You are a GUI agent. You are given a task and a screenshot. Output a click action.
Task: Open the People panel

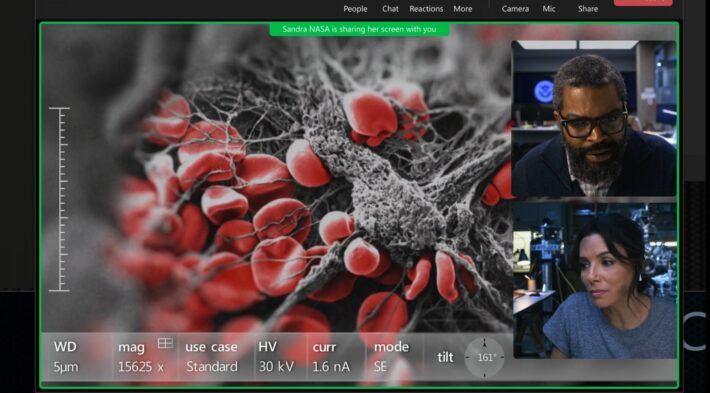tap(355, 9)
